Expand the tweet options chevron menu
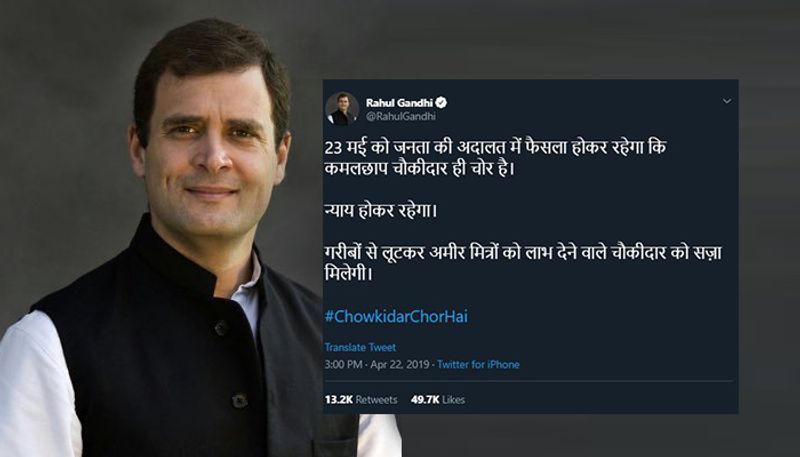The image size is (800, 457). tap(727, 101)
